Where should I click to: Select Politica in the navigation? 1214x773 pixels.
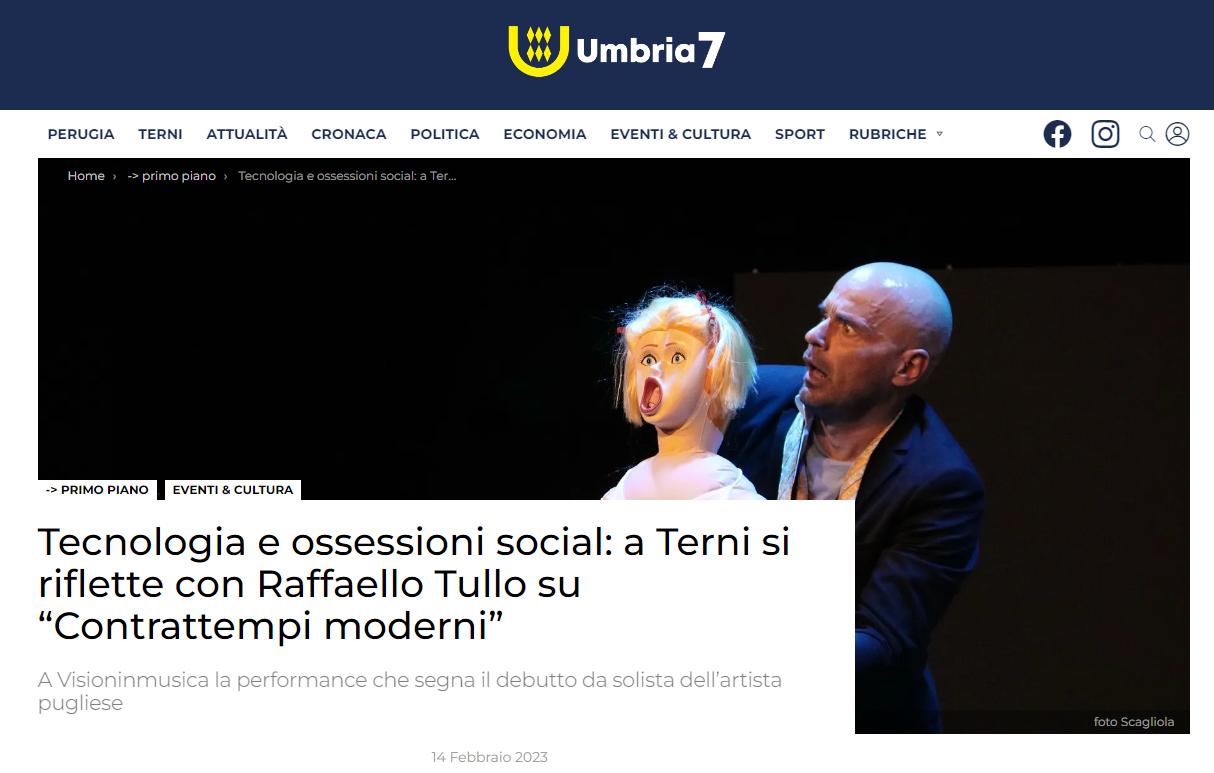(x=445, y=134)
